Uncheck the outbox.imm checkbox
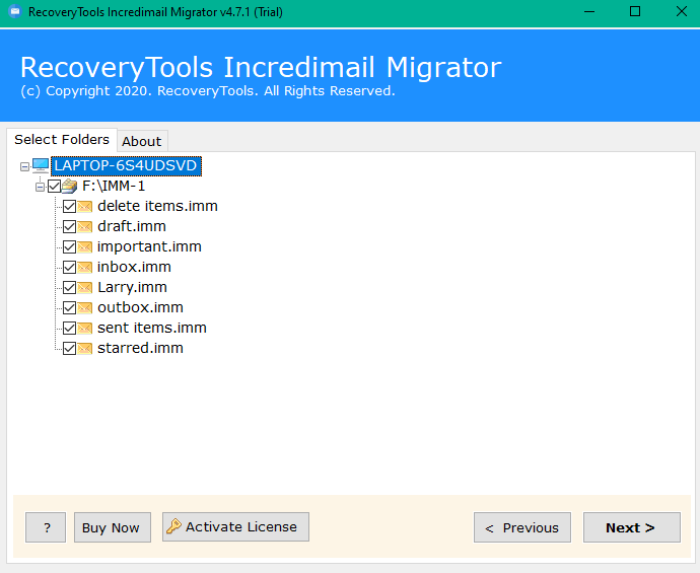 pos(69,308)
